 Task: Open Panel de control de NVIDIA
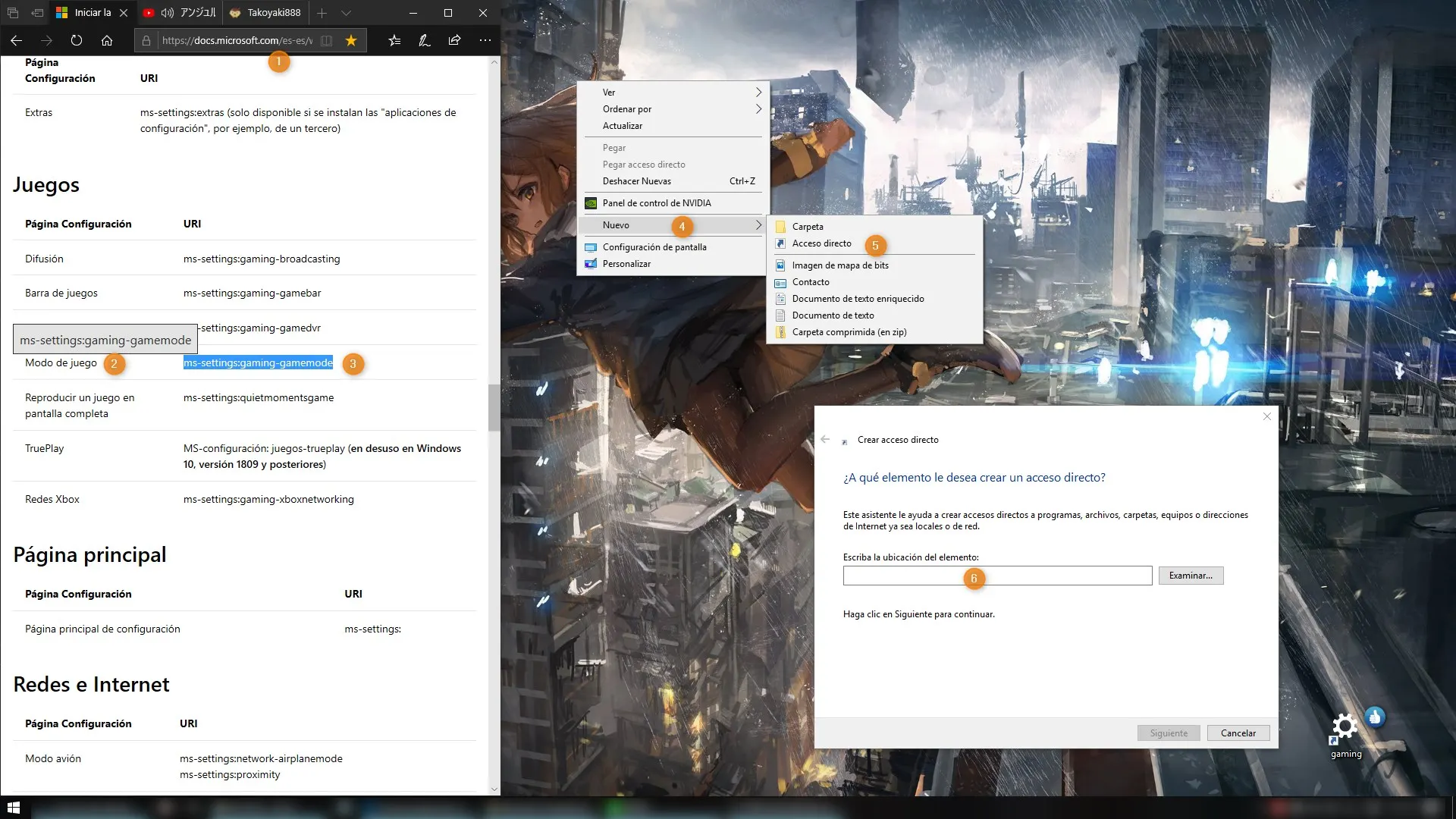[673, 203]
